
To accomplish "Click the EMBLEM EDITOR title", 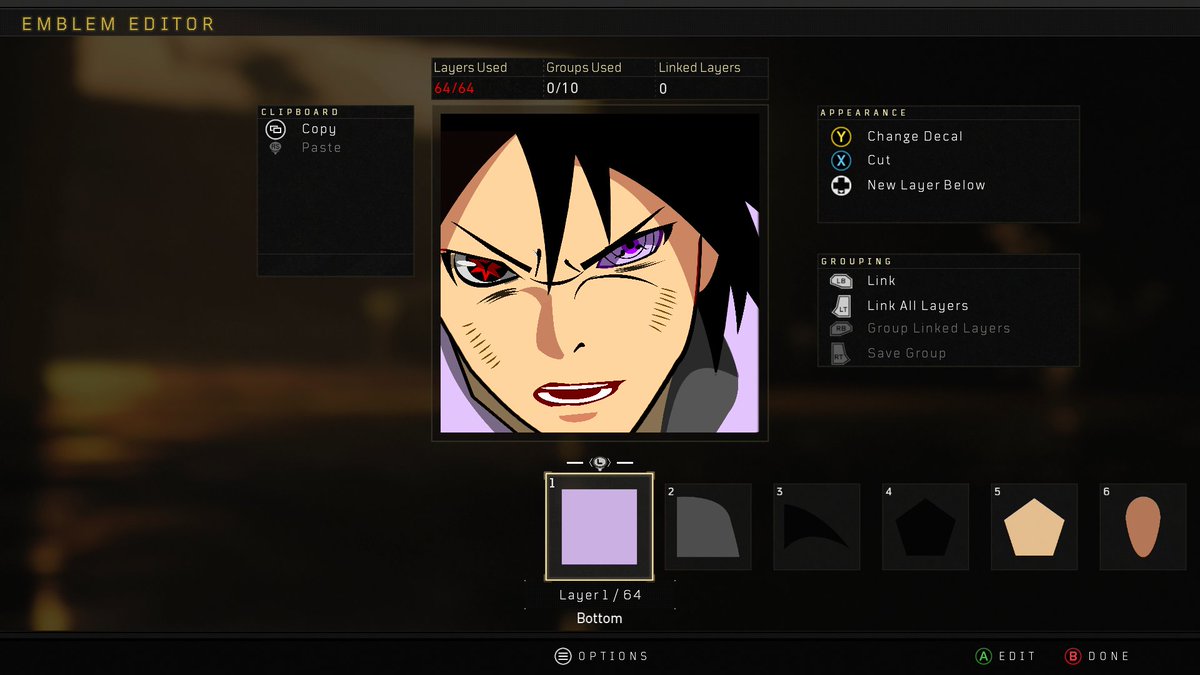I will 118,24.
